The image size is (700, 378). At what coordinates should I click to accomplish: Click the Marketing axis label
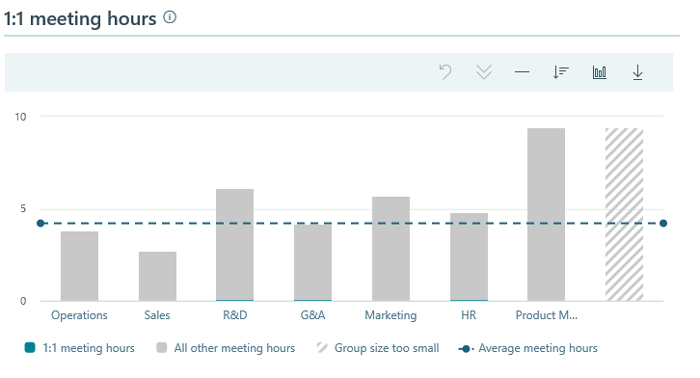pyautogui.click(x=391, y=315)
